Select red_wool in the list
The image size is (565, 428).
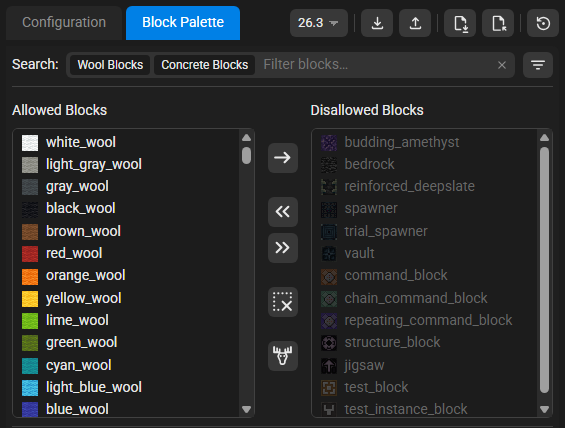point(126,254)
